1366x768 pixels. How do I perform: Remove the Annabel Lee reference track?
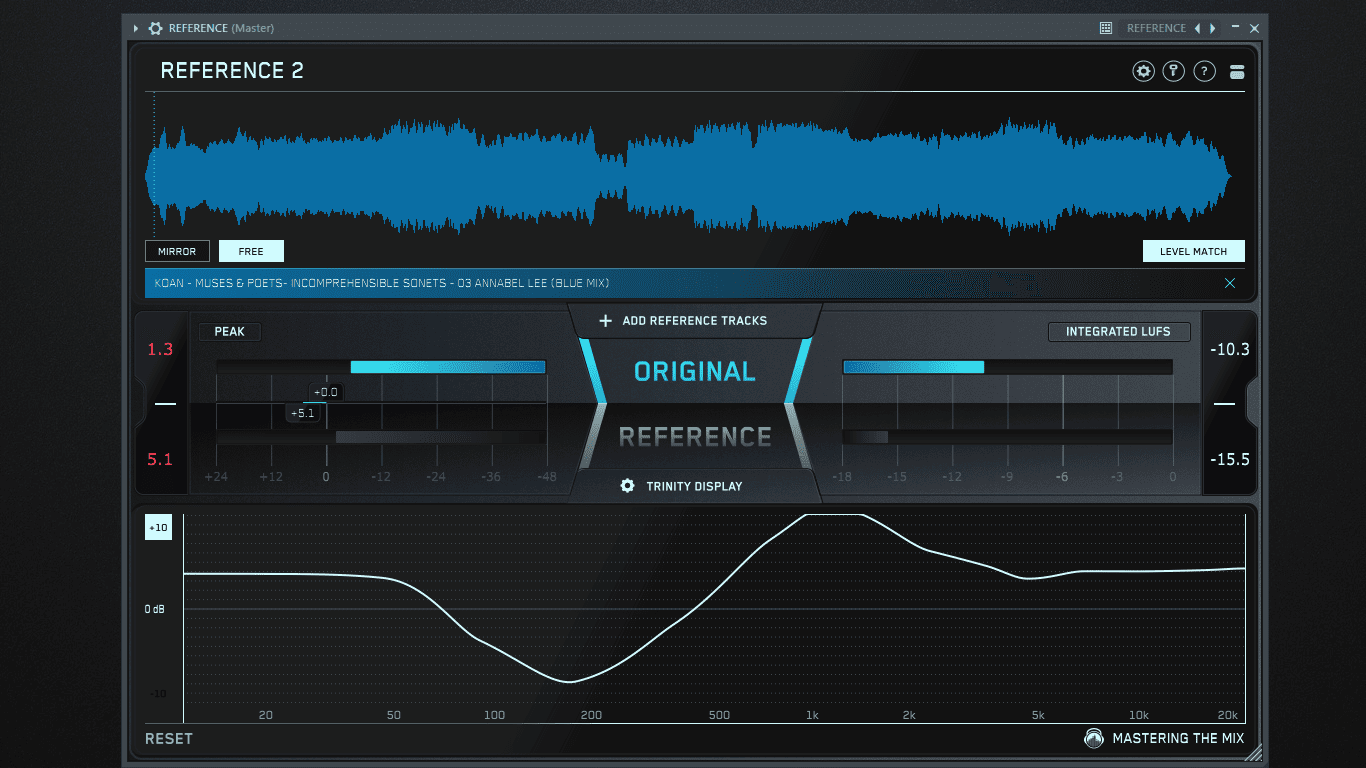pos(1230,283)
